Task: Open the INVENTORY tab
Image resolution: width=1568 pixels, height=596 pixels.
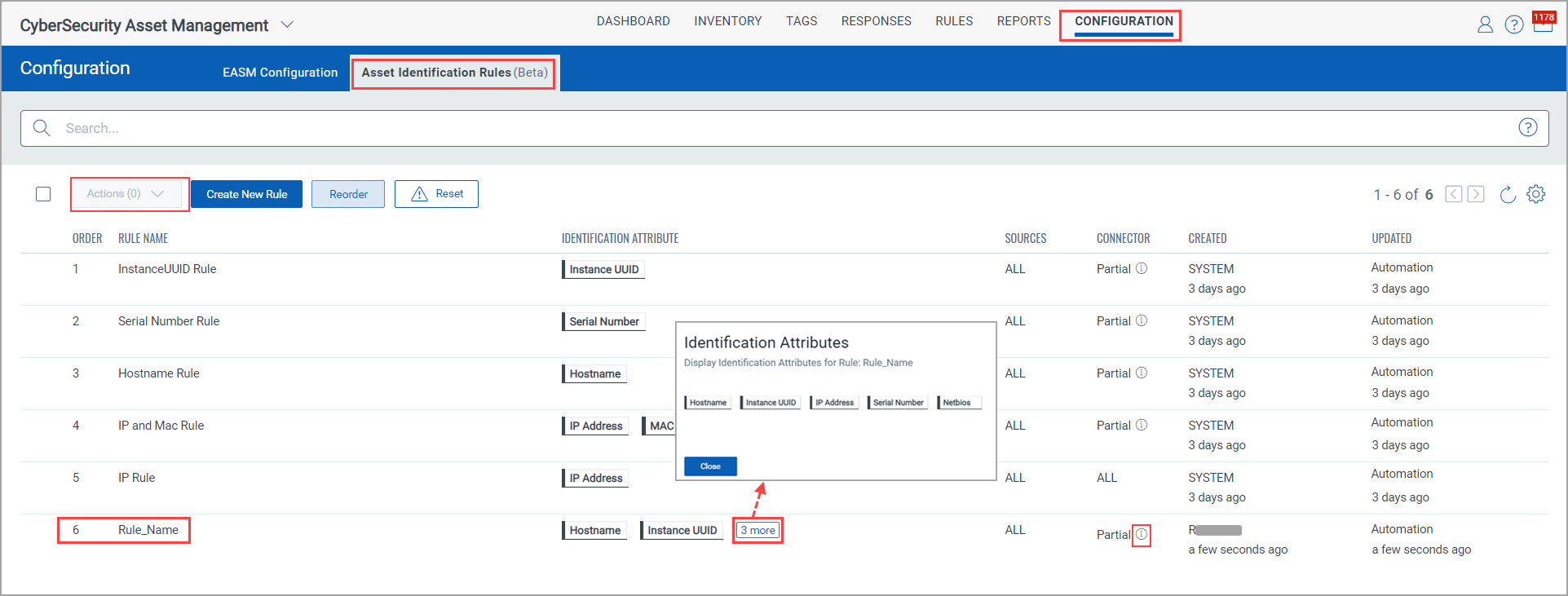Action: point(728,21)
